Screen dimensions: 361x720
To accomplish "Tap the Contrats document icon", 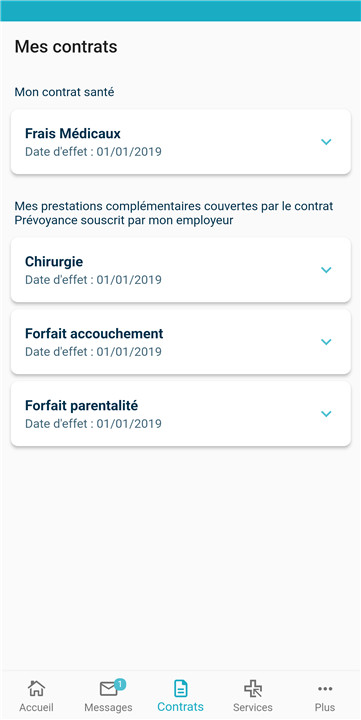I will (180, 688).
